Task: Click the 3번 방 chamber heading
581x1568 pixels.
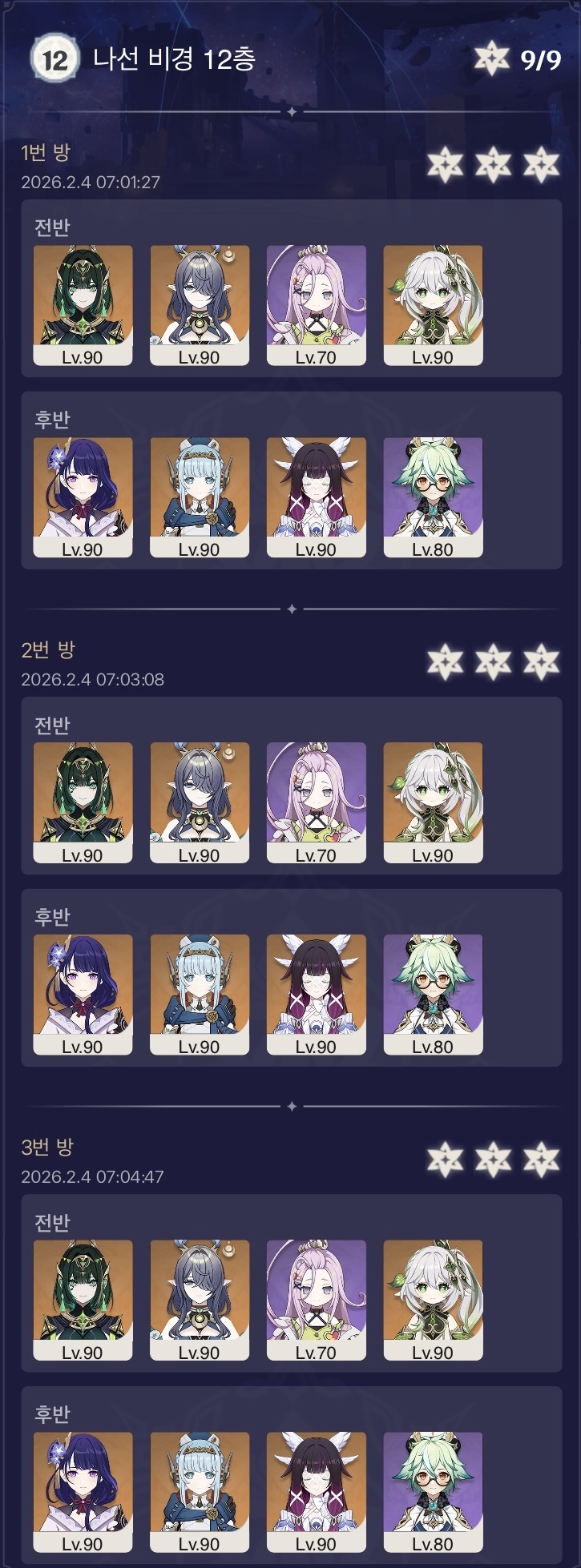Action: (x=47, y=1147)
